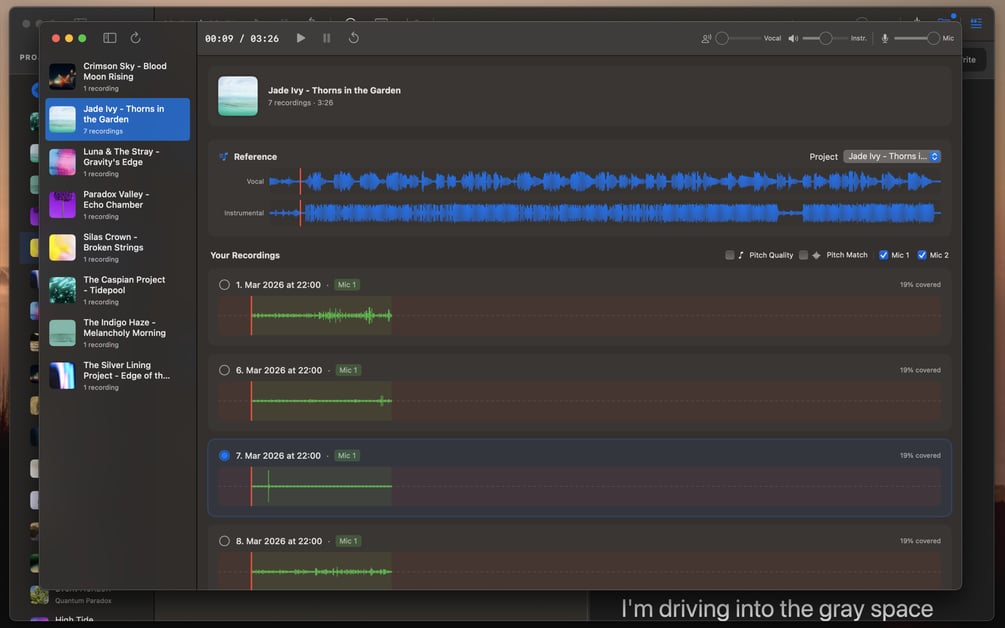Restart the track from the beginning

click(353, 38)
